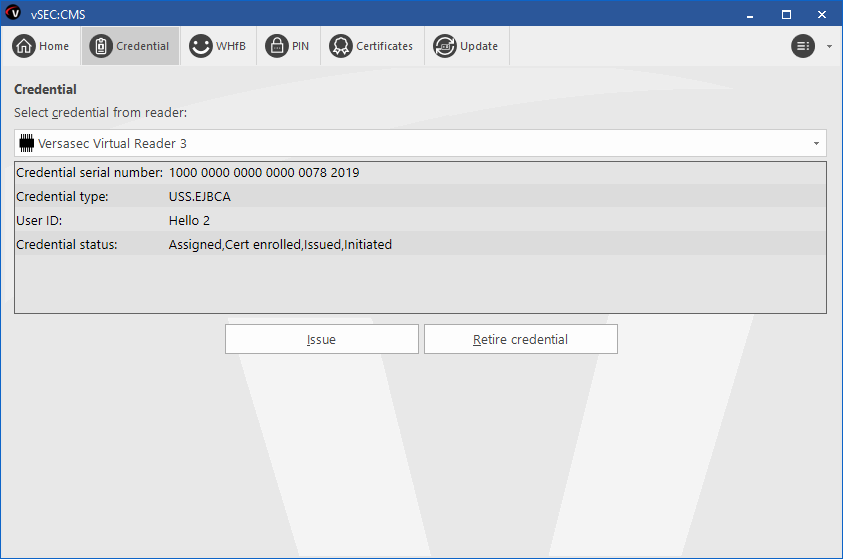
Task: Click the Credential status label
Action: pos(67,245)
